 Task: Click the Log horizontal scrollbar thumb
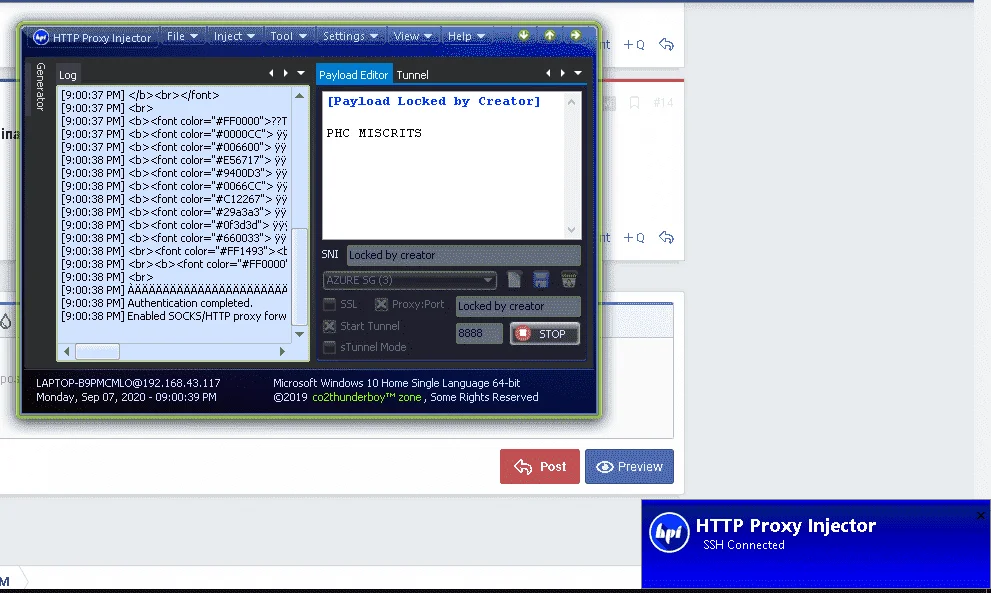97,351
